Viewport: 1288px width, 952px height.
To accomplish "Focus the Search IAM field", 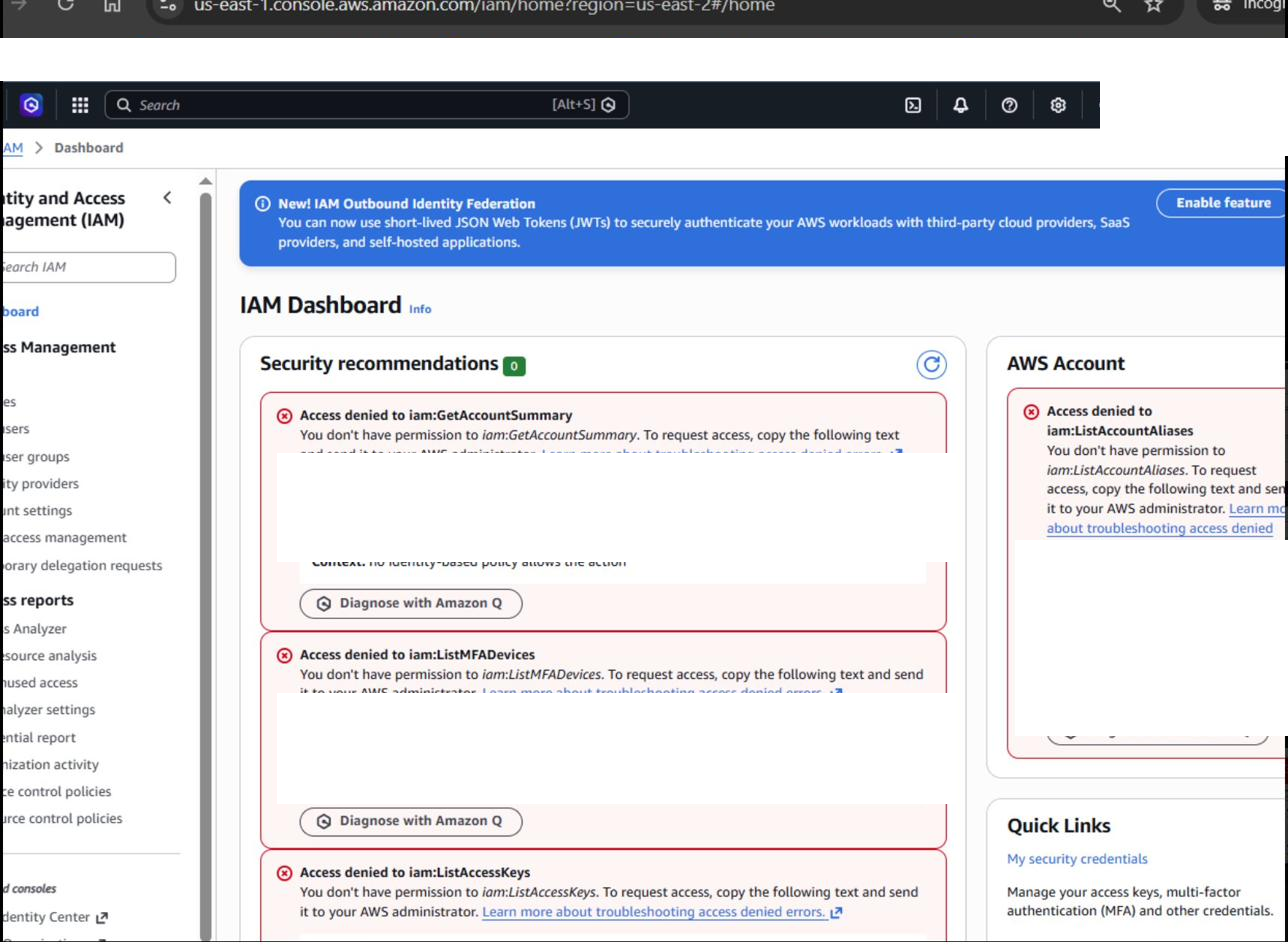I will coord(88,267).
